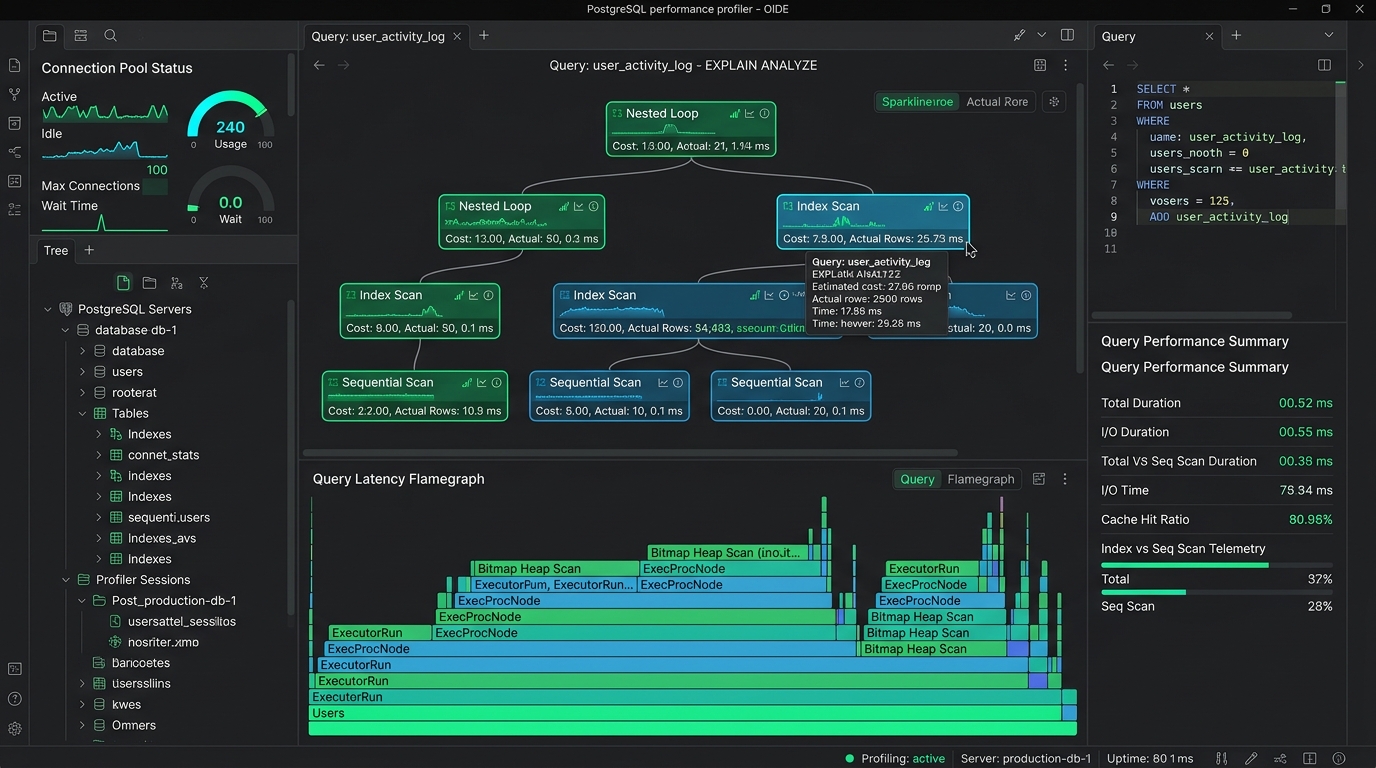
Task: Expand connet_stats table node
Action: 99,455
